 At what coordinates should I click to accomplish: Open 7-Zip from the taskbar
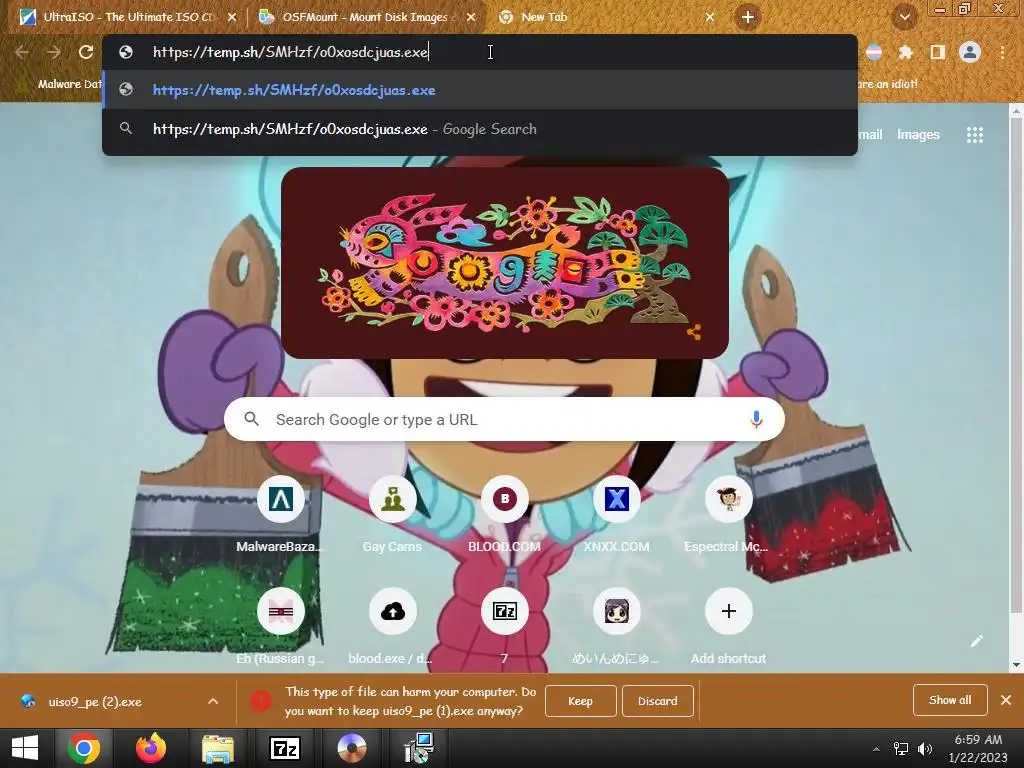285,748
